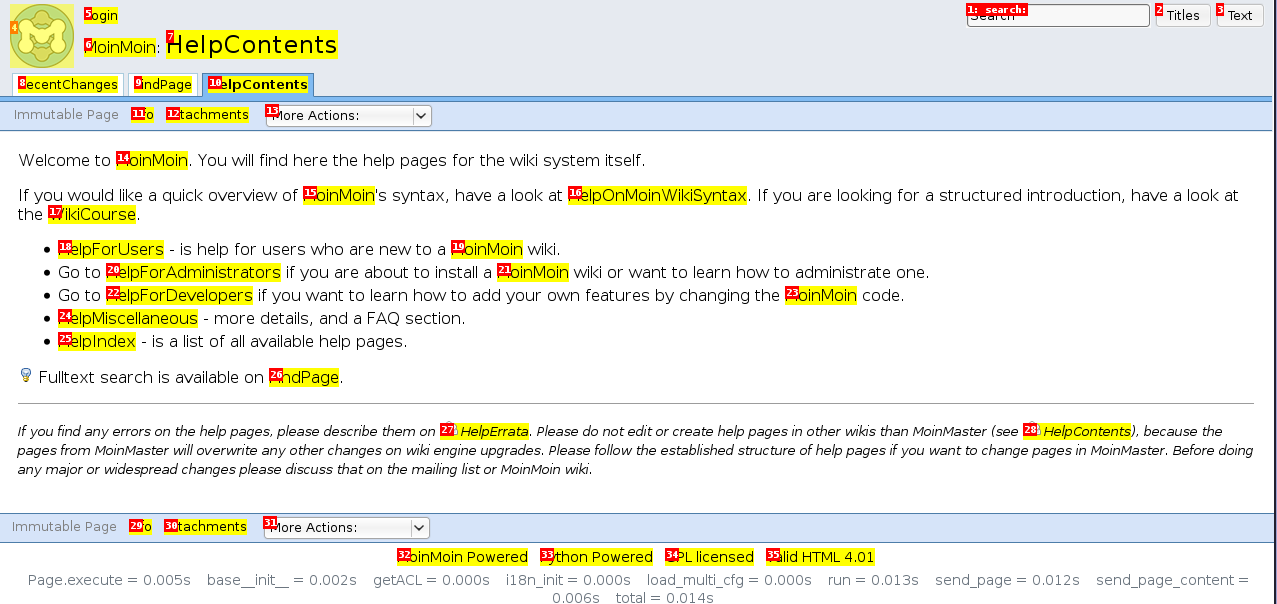Open the HelpOnMoinWikiSyntax link
The height and width of the screenshot is (604, 1277).
pyautogui.click(x=658, y=196)
